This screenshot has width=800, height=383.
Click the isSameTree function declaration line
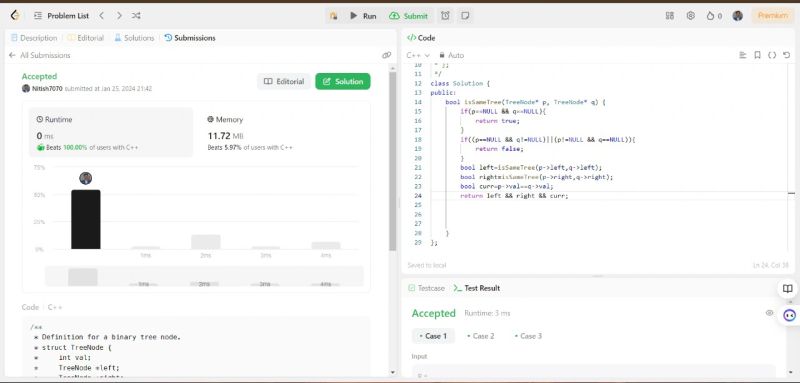pos(525,102)
